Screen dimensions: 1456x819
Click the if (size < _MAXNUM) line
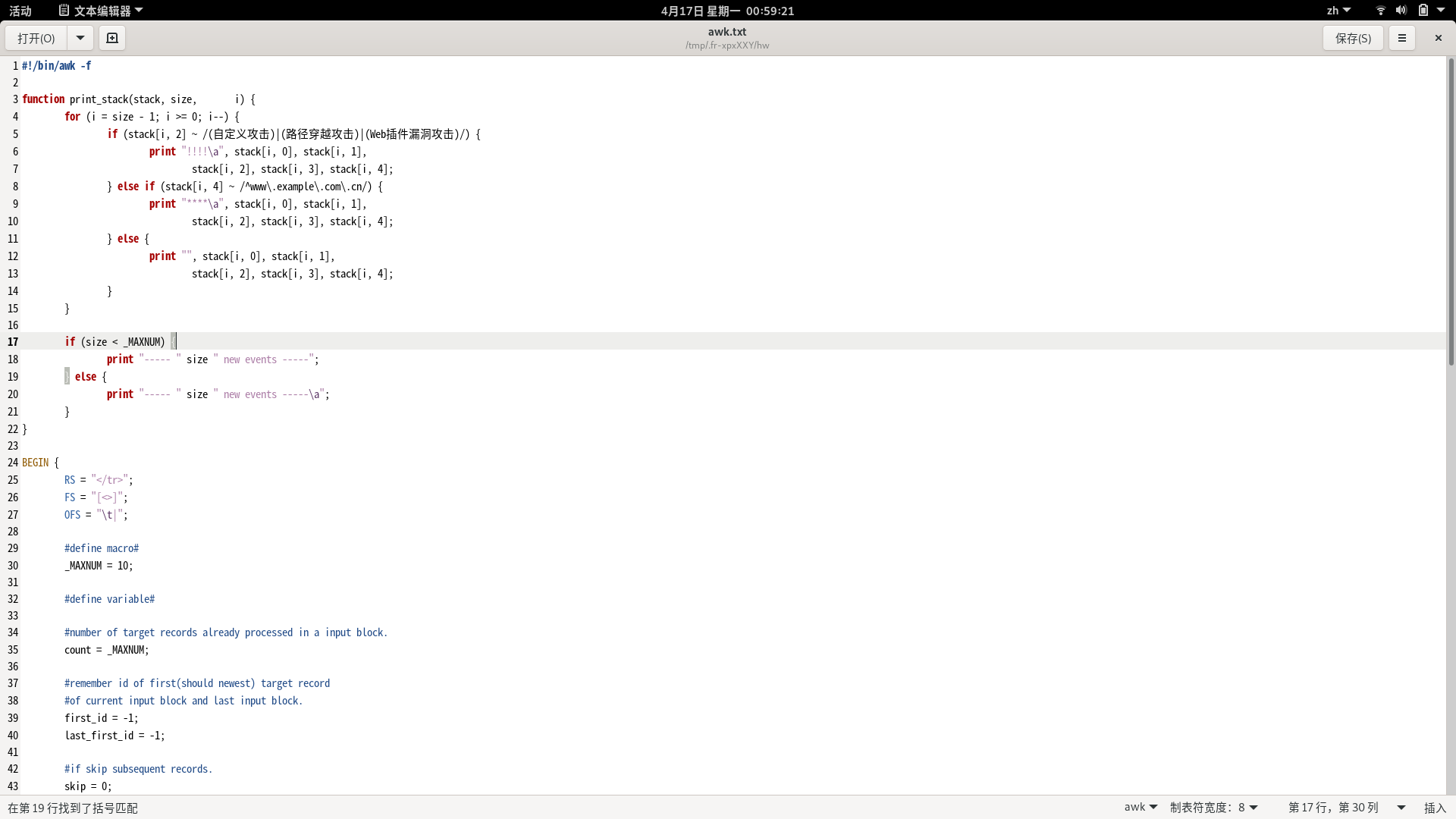[120, 342]
